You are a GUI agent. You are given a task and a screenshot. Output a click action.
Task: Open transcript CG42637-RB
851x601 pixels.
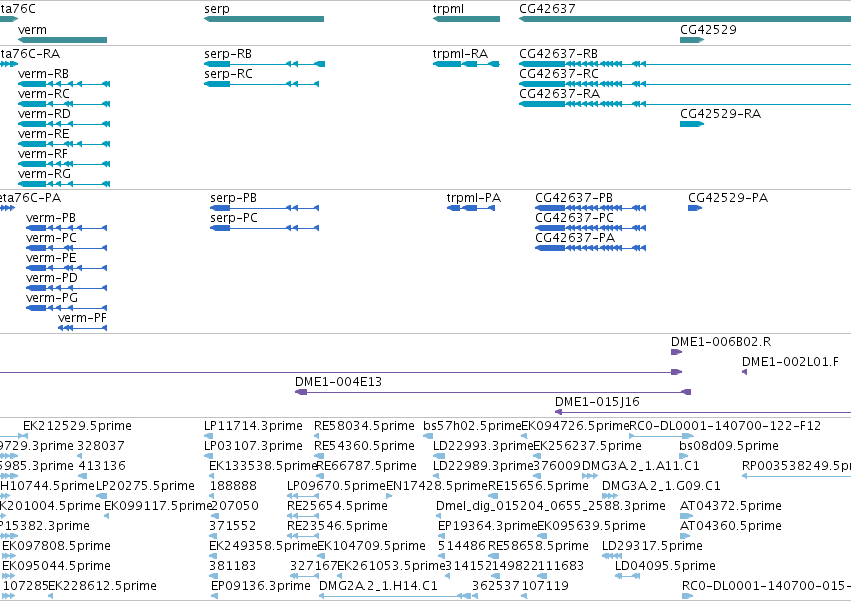(558, 54)
